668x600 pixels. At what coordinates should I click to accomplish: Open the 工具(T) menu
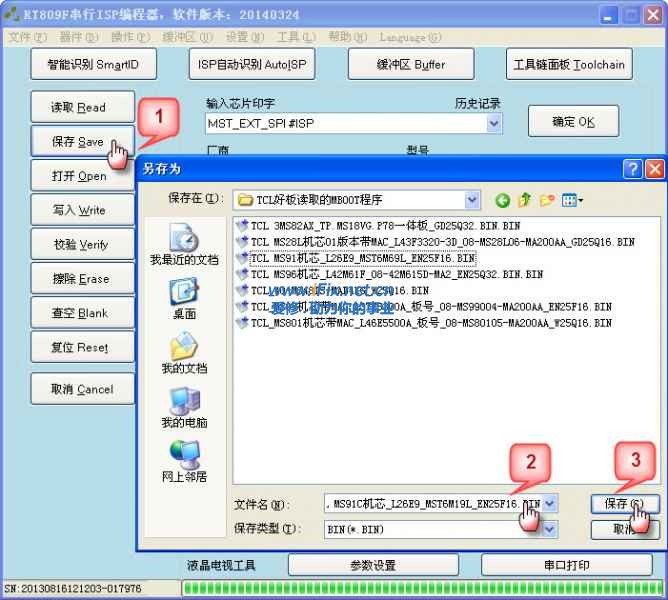(x=288, y=37)
